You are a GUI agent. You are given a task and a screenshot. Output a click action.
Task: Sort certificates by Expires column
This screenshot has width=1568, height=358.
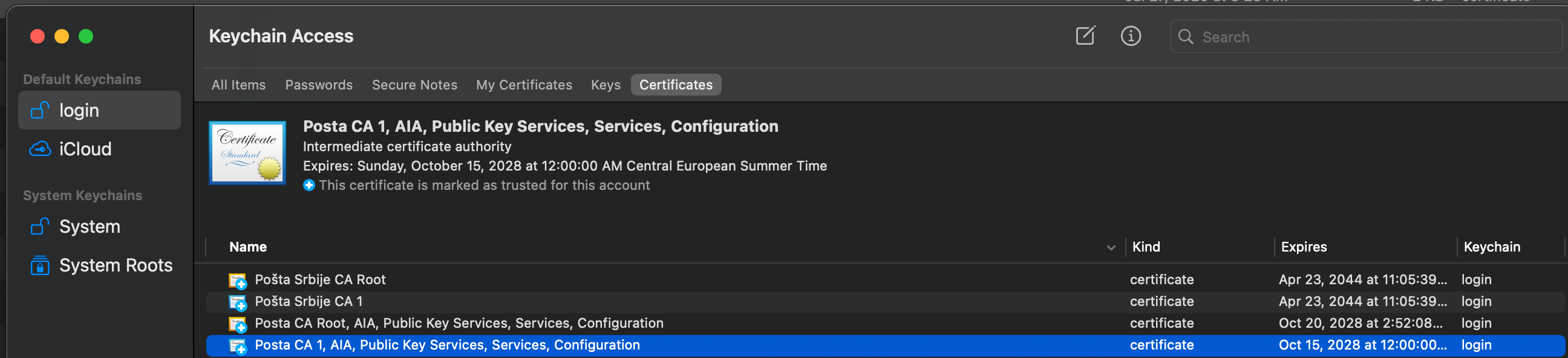point(1303,247)
